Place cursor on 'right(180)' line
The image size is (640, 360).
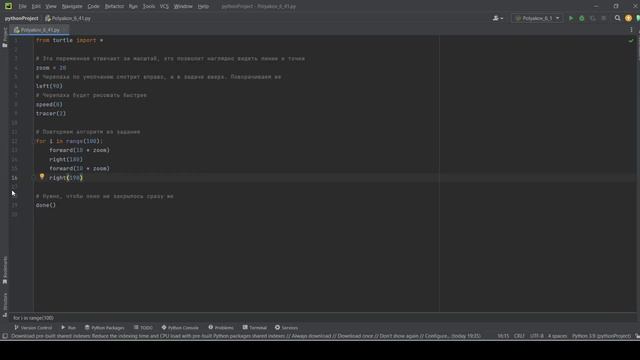pyautogui.click(x=66, y=159)
